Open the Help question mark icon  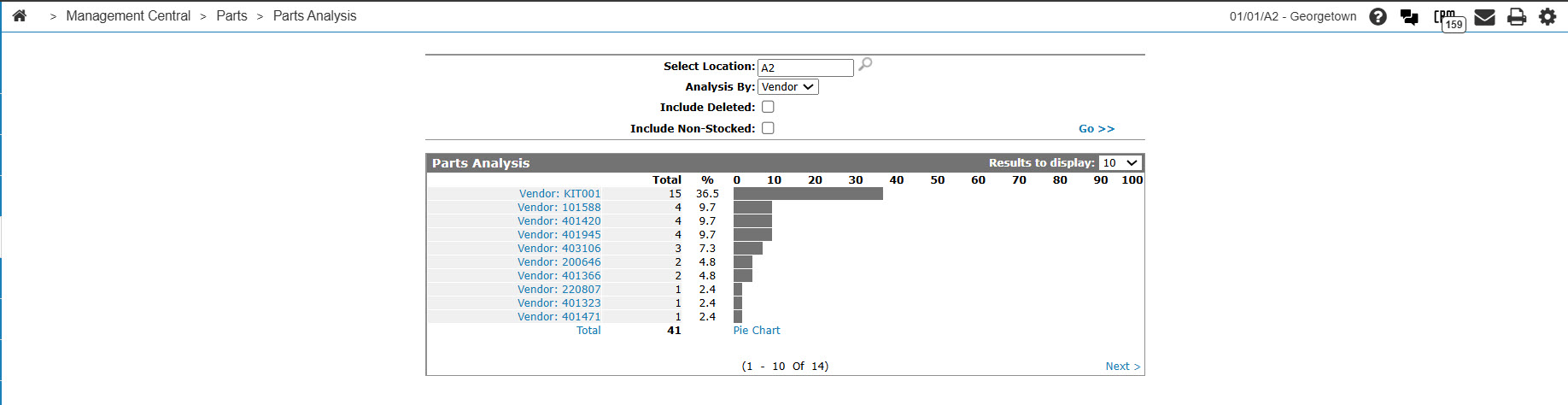(1378, 16)
